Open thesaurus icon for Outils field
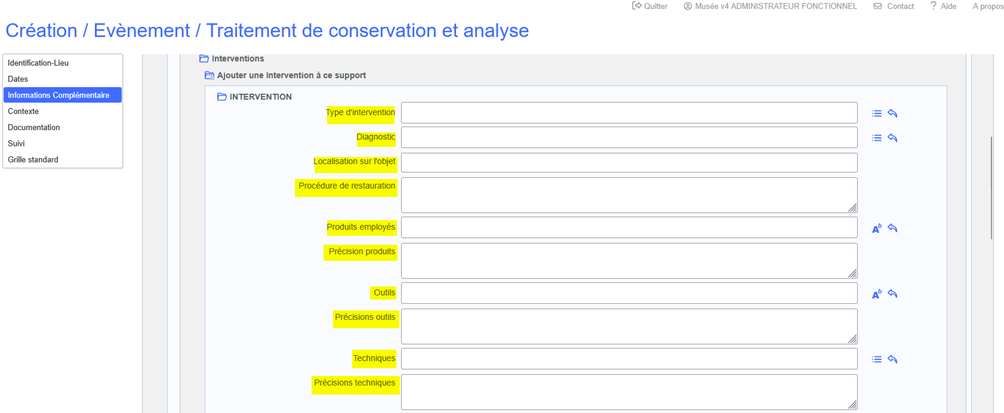This screenshot has width=1004, height=413. point(877,294)
